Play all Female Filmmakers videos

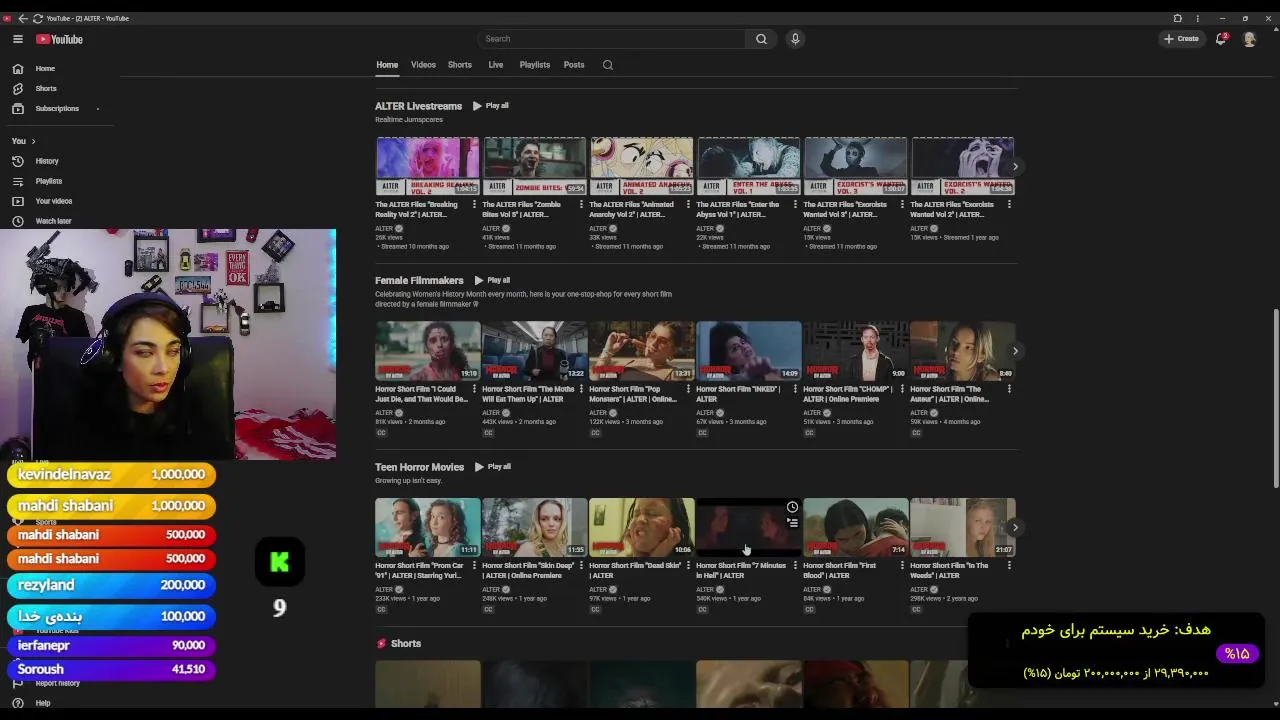(x=492, y=281)
